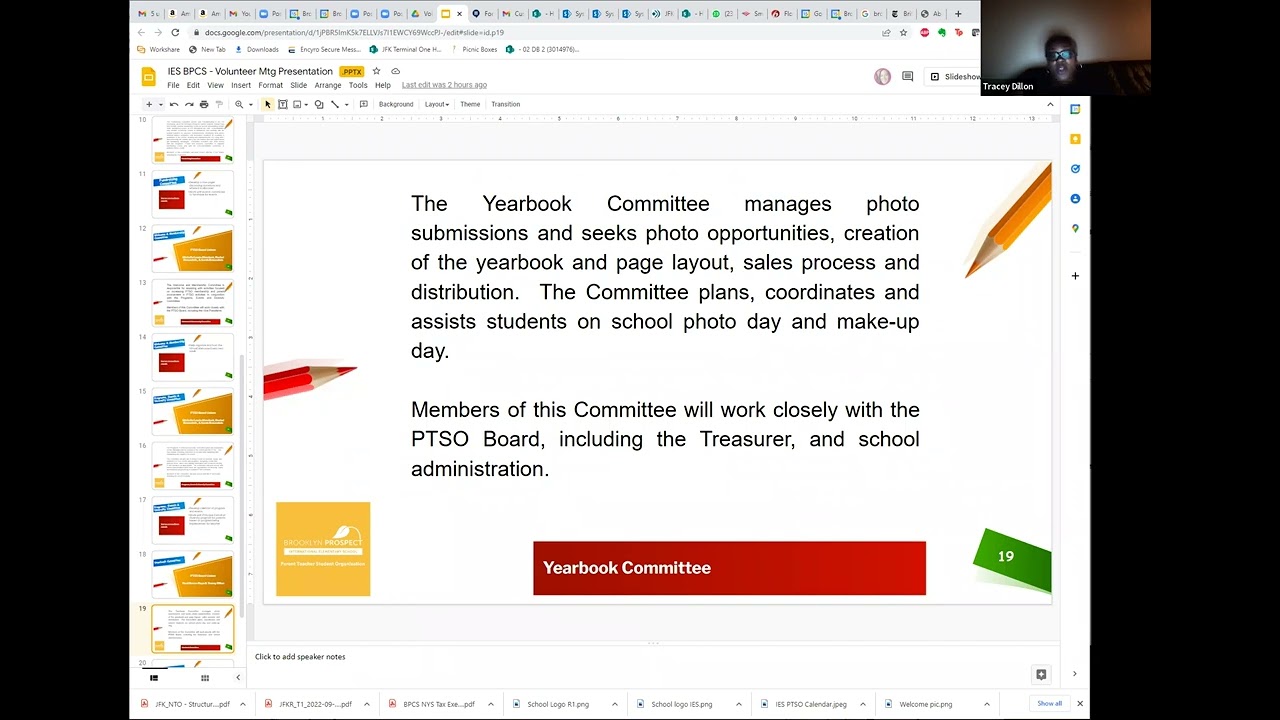This screenshot has height=720, width=1280.
Task: Click the Add comment icon in toolbar
Action: tap(363, 104)
